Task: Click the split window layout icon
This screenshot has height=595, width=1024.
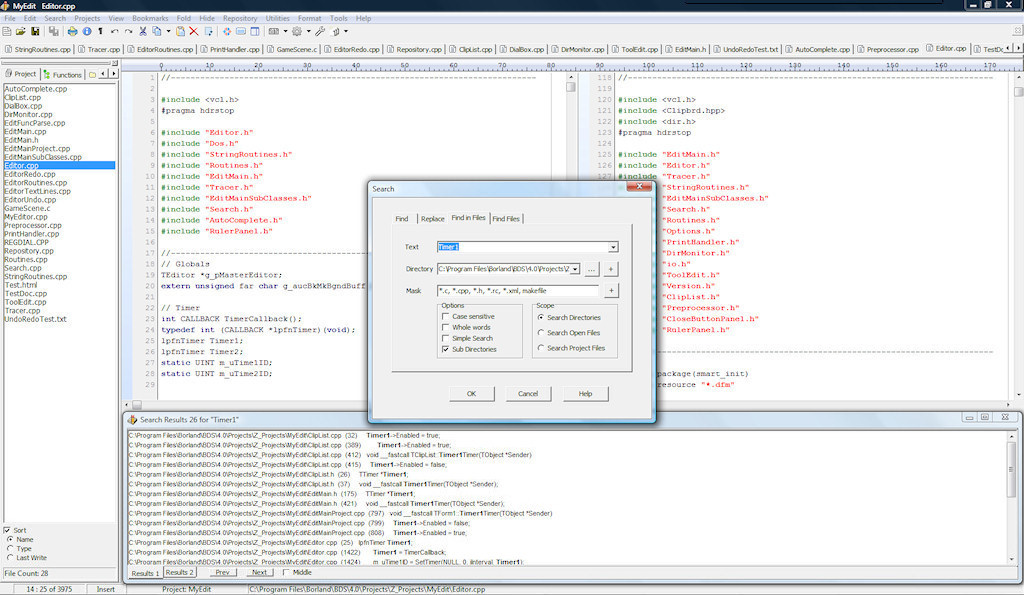Action: 255,31
